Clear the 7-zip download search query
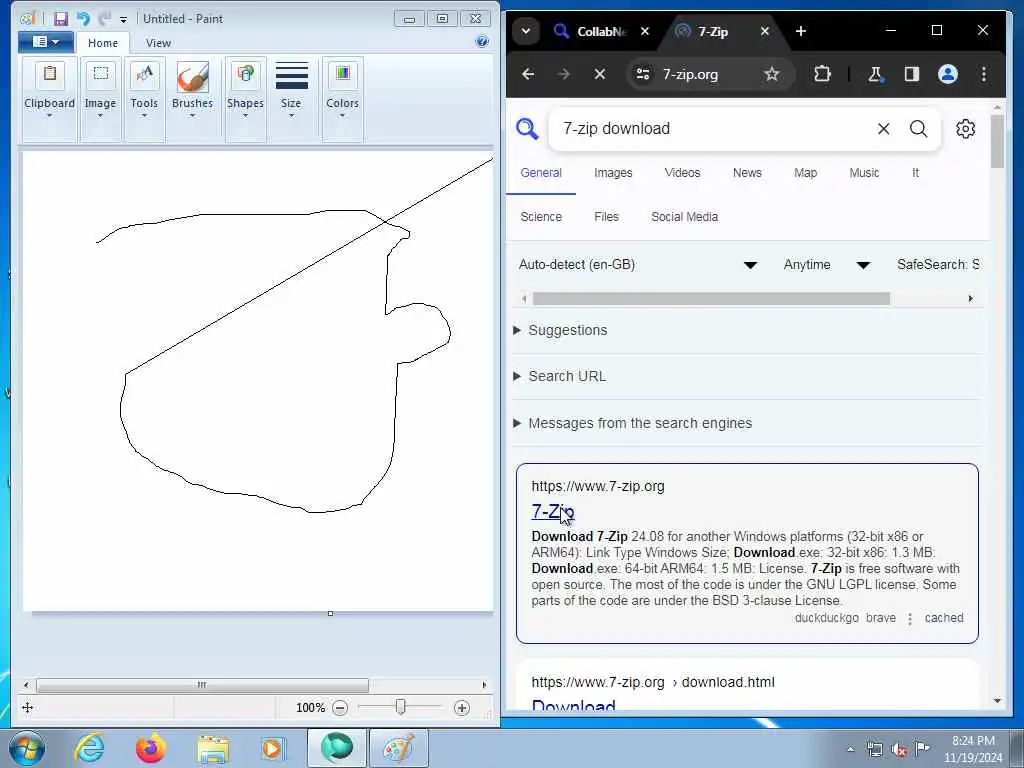This screenshot has width=1024, height=768. click(884, 129)
